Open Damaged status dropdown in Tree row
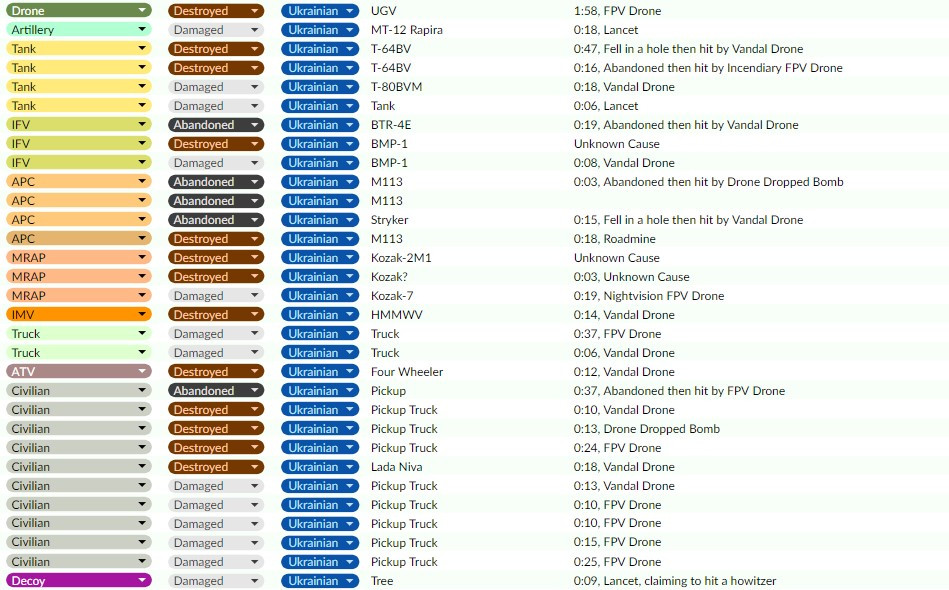949x590 pixels. [x=216, y=580]
